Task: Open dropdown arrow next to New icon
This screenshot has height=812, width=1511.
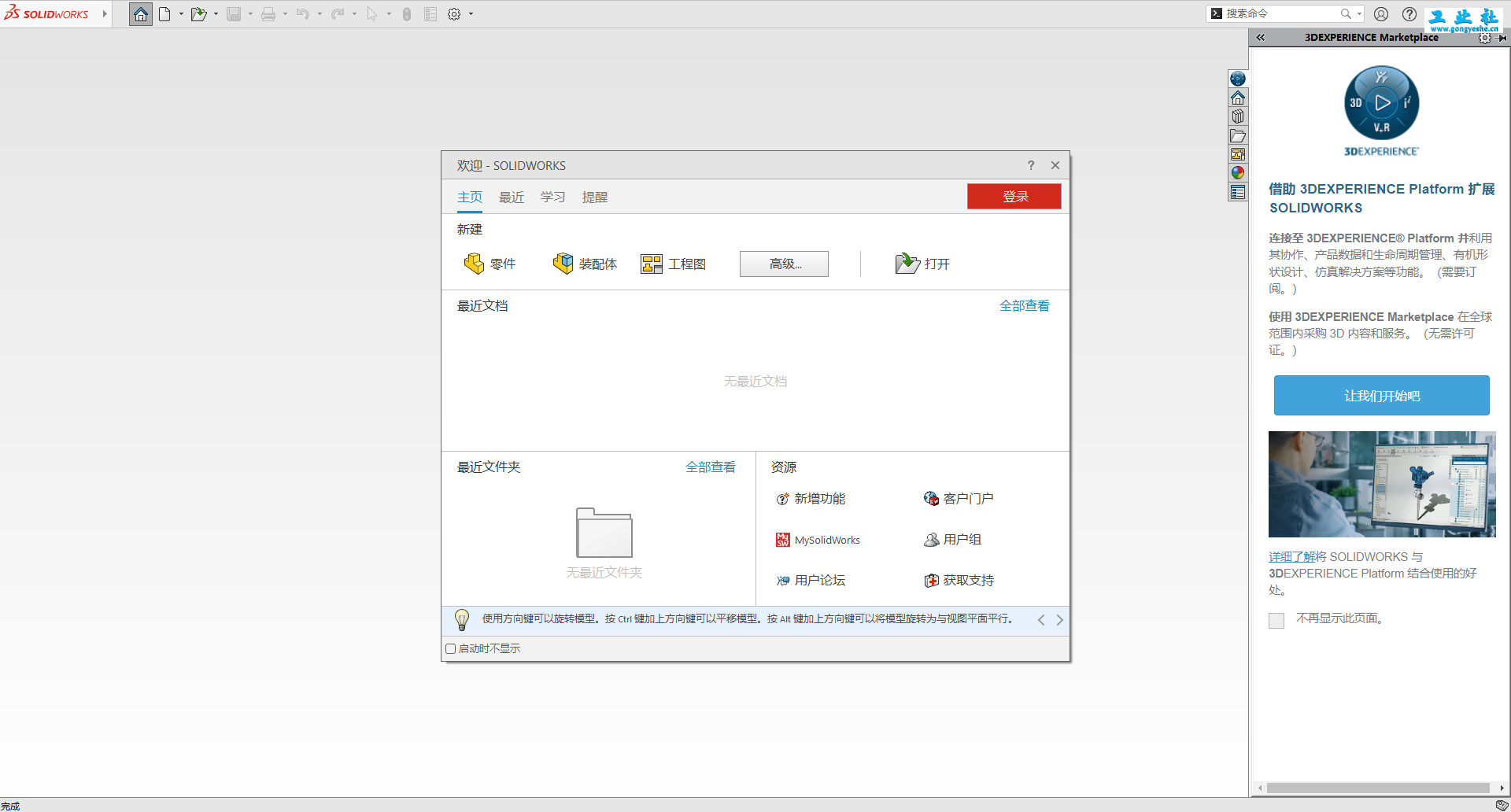Action: tap(181, 14)
